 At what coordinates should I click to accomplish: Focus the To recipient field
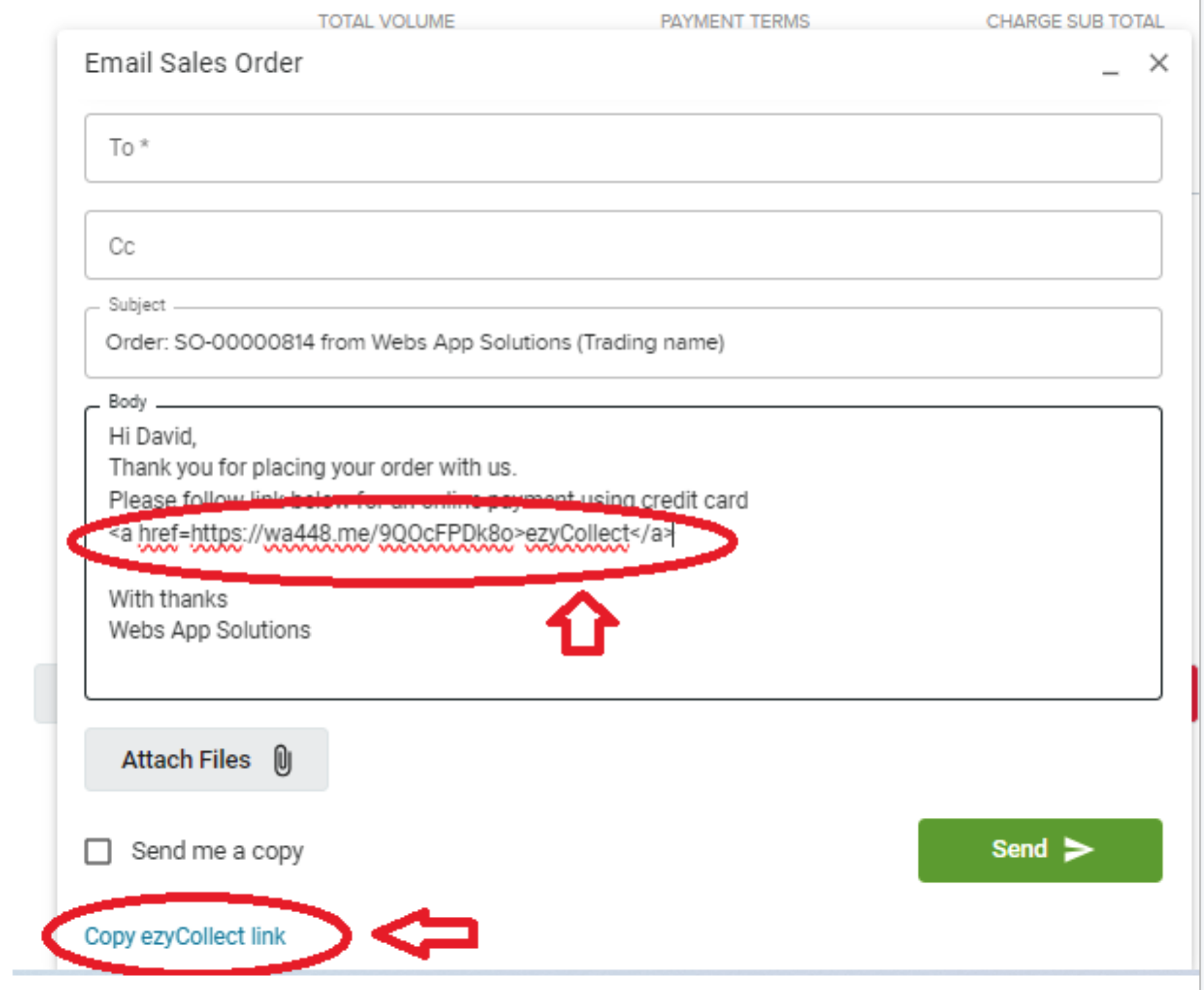(x=622, y=148)
